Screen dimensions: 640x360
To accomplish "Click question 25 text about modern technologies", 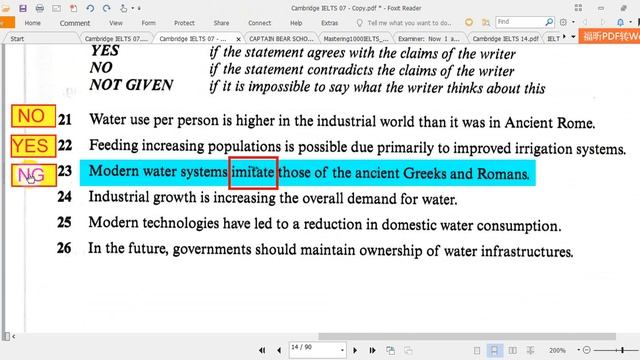I will tap(324, 224).
